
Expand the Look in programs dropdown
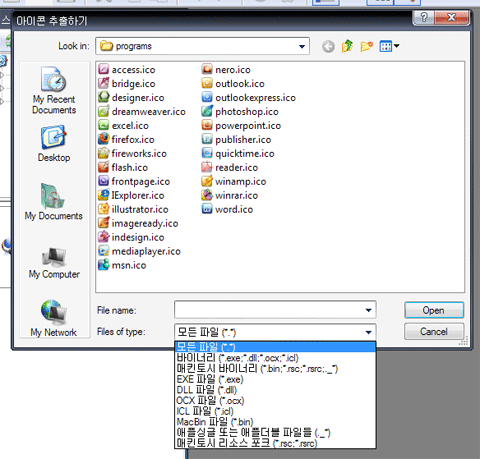click(x=302, y=46)
